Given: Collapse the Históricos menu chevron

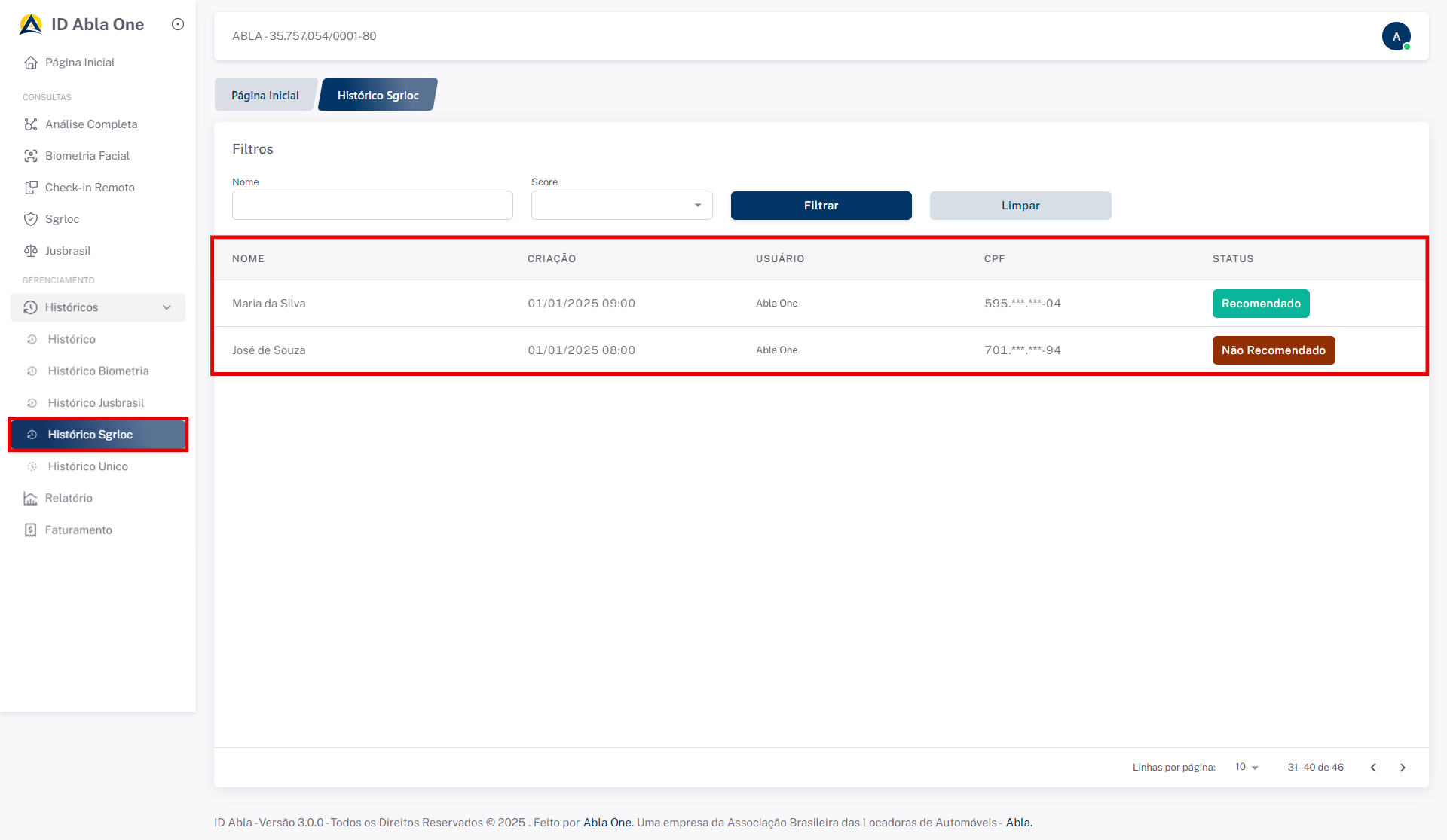Looking at the screenshot, I should 167,307.
